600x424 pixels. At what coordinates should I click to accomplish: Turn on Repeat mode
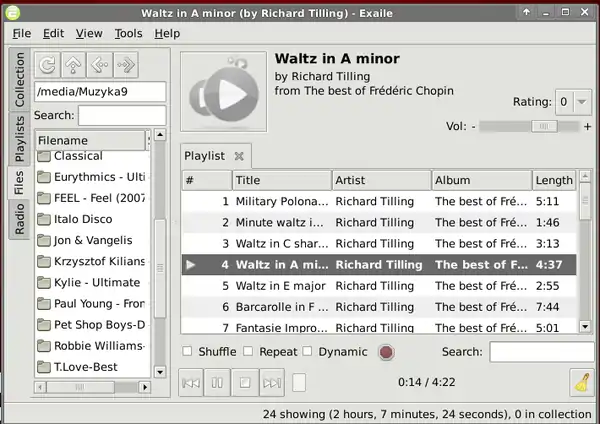click(x=249, y=352)
